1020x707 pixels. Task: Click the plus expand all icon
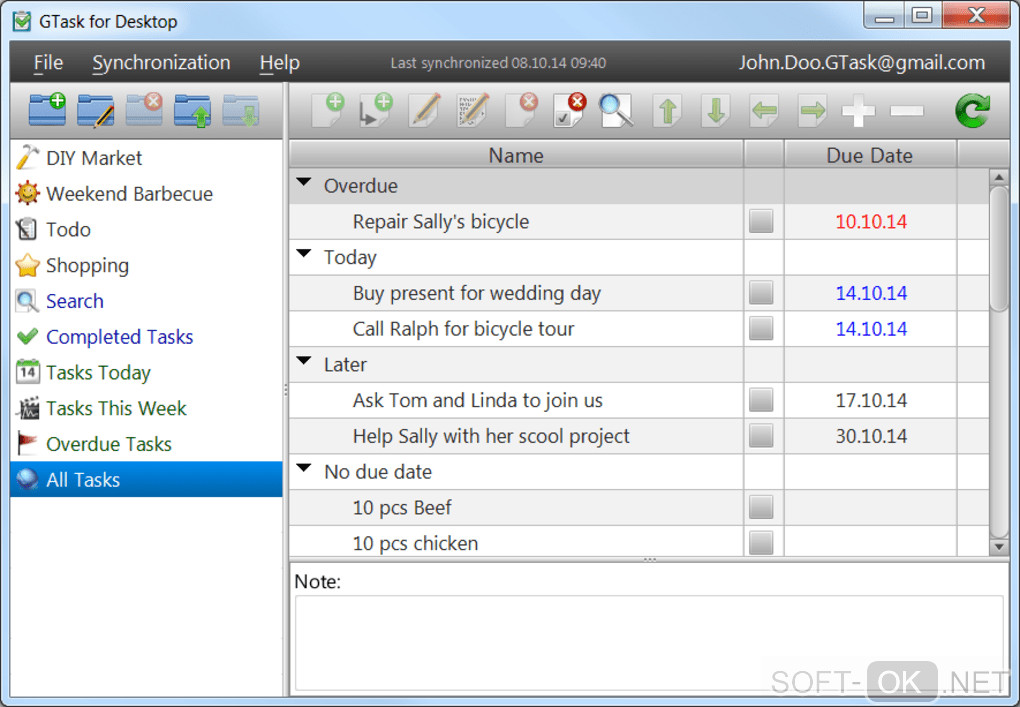[x=859, y=111]
